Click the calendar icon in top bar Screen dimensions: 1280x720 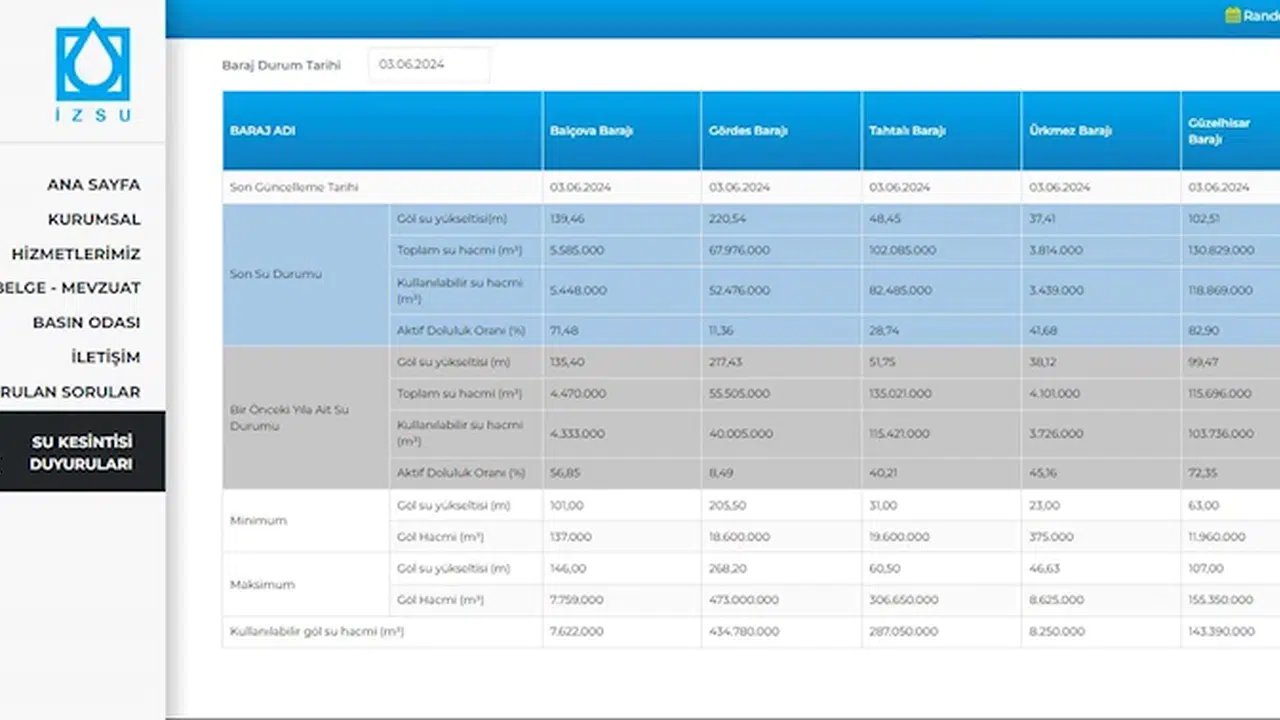(1232, 16)
